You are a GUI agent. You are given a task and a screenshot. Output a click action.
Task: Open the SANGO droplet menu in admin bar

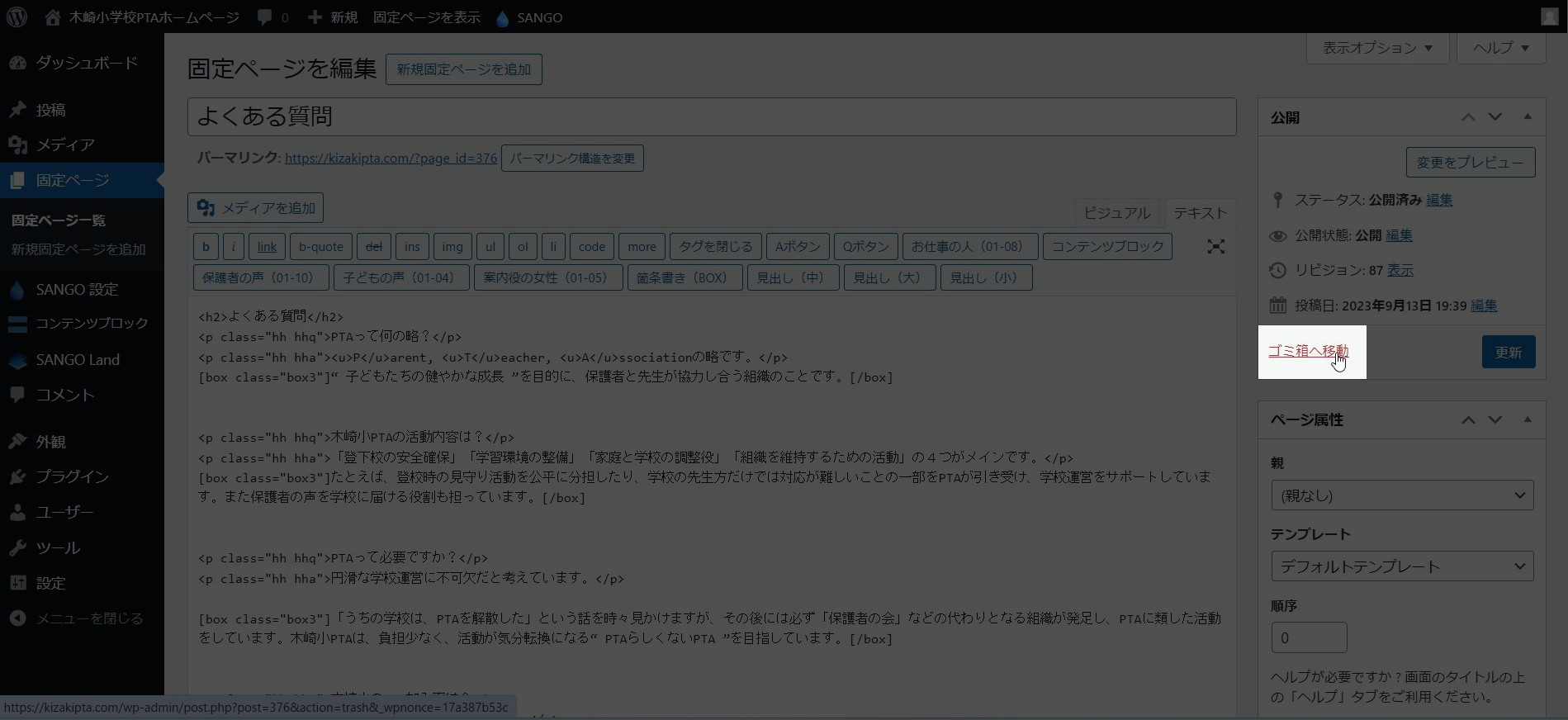click(x=503, y=18)
